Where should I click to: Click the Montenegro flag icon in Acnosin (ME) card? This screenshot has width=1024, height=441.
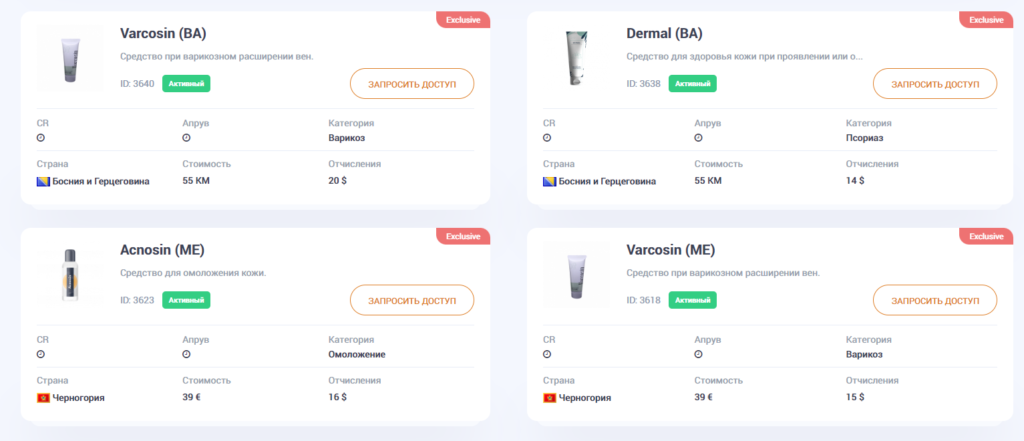(43, 398)
